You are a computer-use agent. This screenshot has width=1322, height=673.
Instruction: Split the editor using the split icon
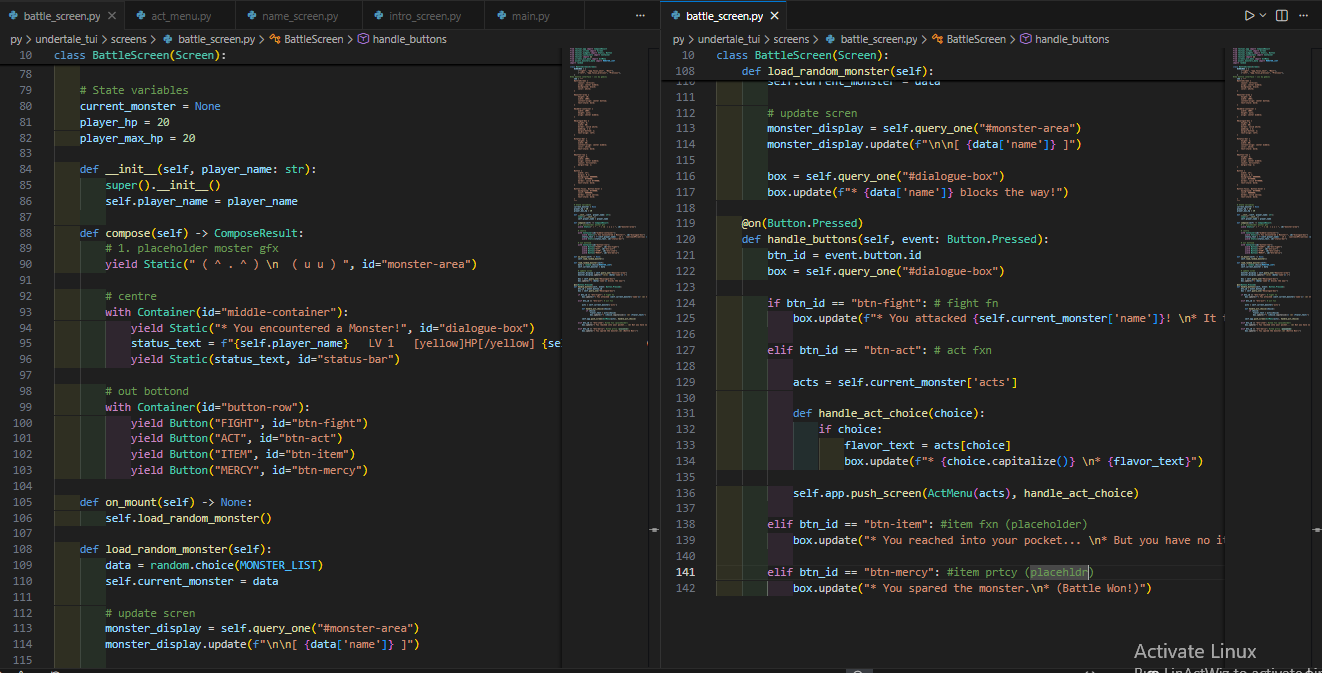point(1282,16)
